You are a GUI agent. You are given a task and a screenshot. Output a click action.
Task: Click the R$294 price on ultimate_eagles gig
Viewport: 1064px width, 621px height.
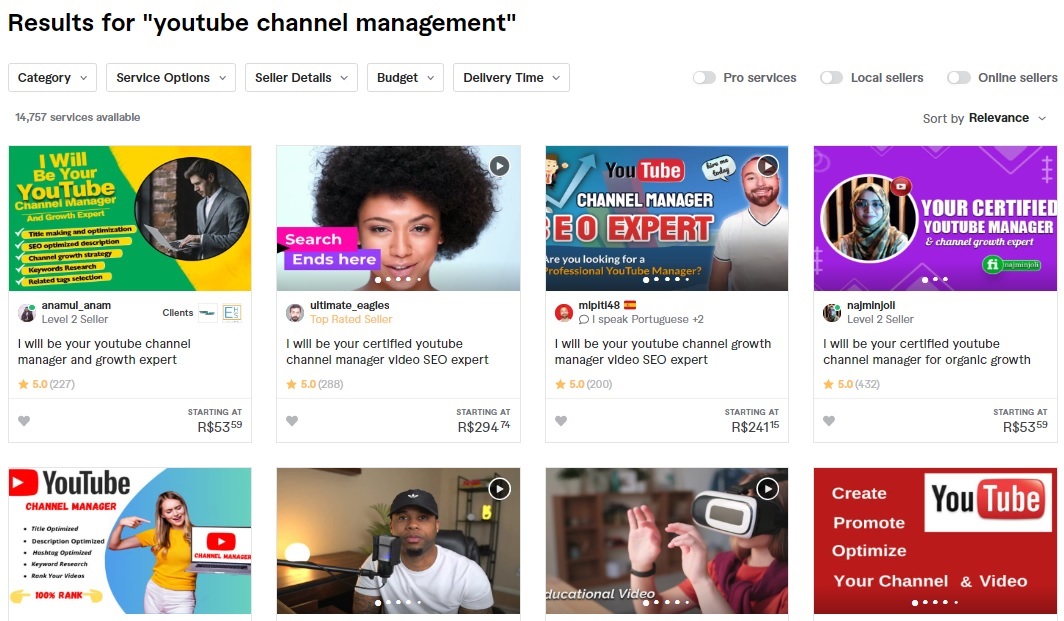click(x=484, y=427)
